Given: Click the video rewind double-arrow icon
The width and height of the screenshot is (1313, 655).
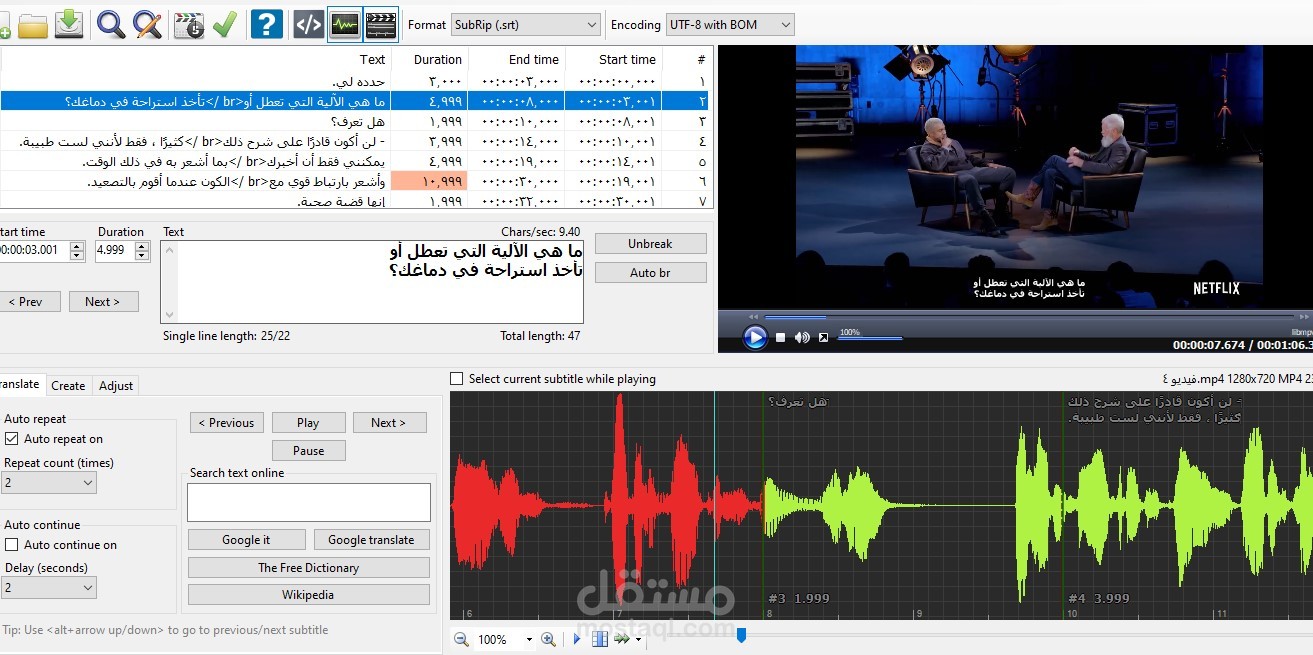Looking at the screenshot, I should pos(755,317).
